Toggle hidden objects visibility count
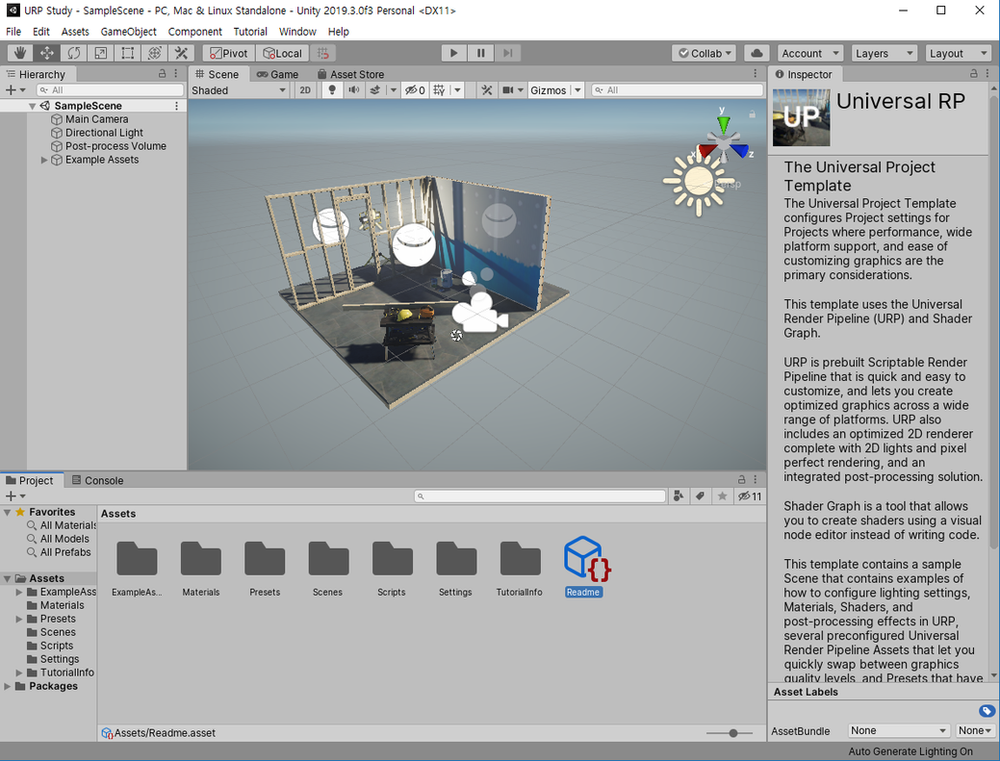Viewport: 1000px width, 761px height. [x=415, y=90]
